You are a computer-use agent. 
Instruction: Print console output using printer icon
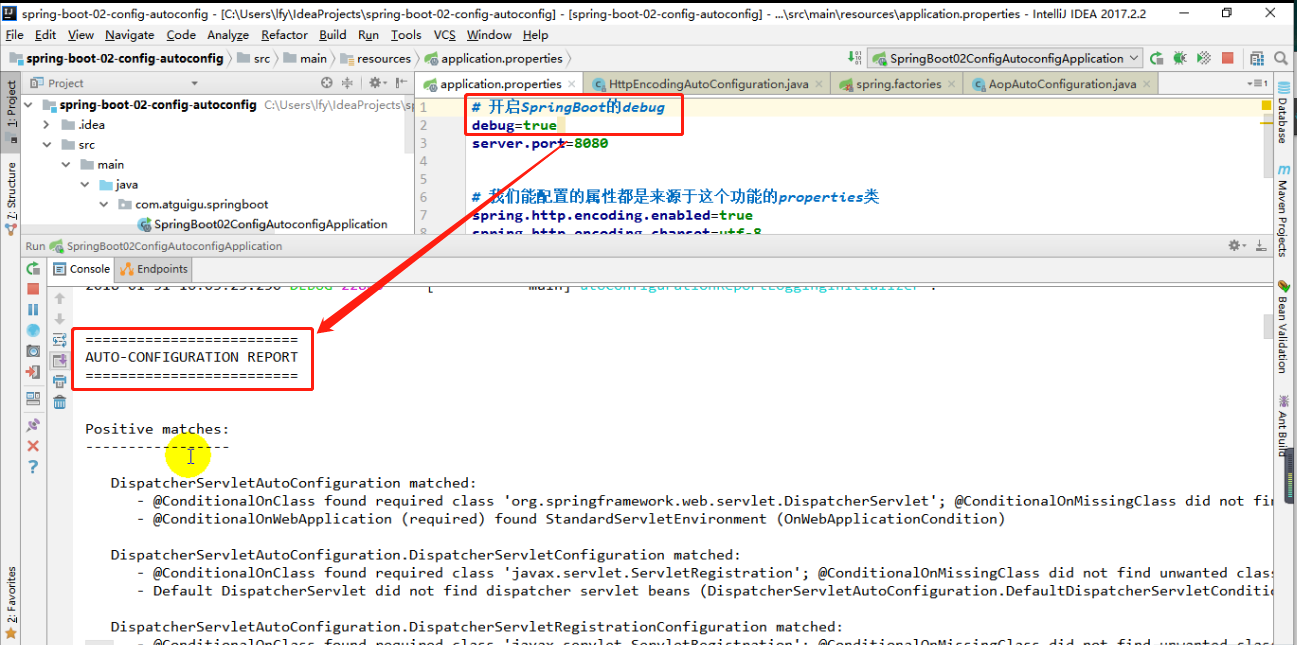click(60, 381)
